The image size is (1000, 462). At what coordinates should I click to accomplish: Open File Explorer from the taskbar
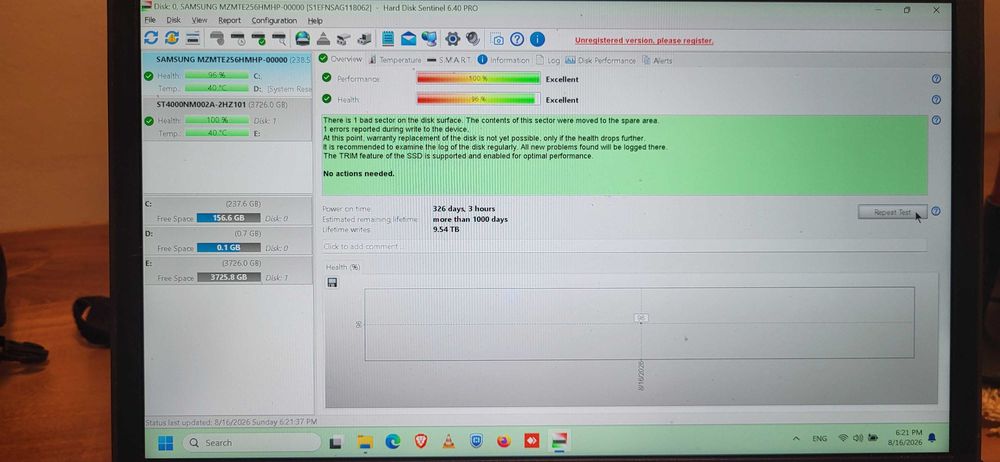pos(365,442)
